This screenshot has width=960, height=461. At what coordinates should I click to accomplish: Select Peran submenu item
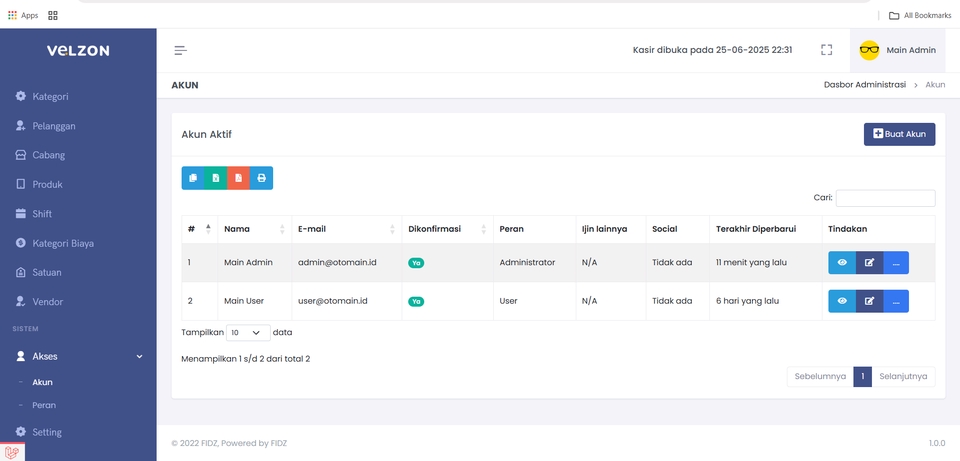[x=44, y=405]
